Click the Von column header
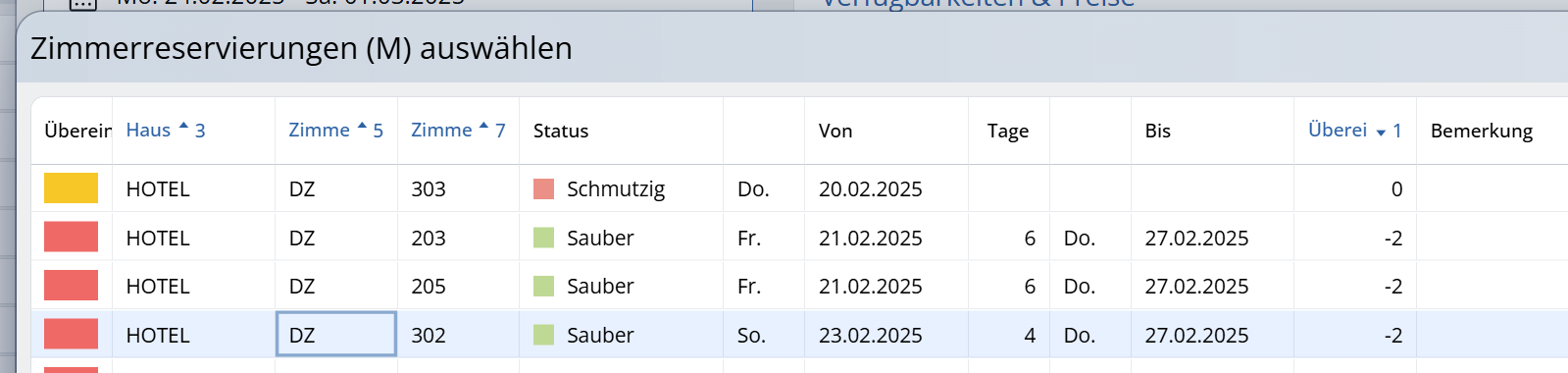 [x=835, y=131]
